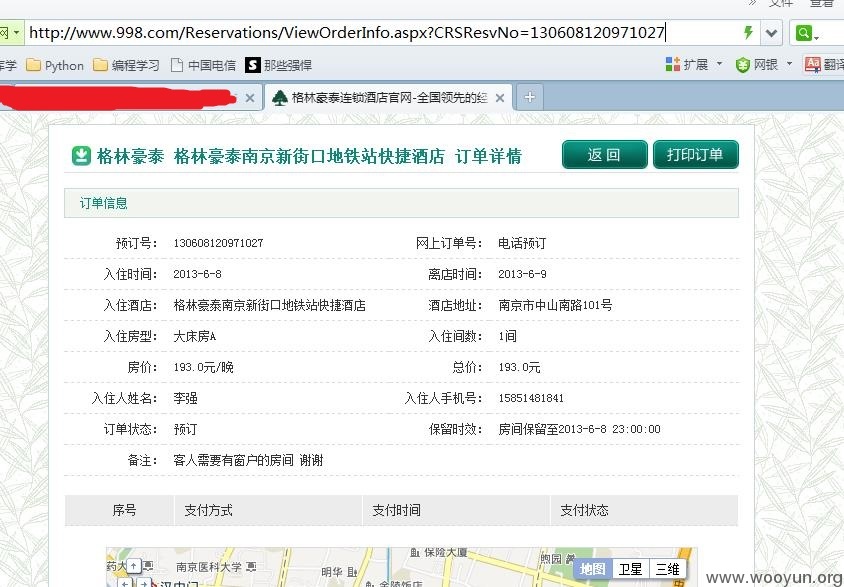Click the remark 客人需要有窗户的房间 谢谢
The image size is (844, 587).
[248, 461]
